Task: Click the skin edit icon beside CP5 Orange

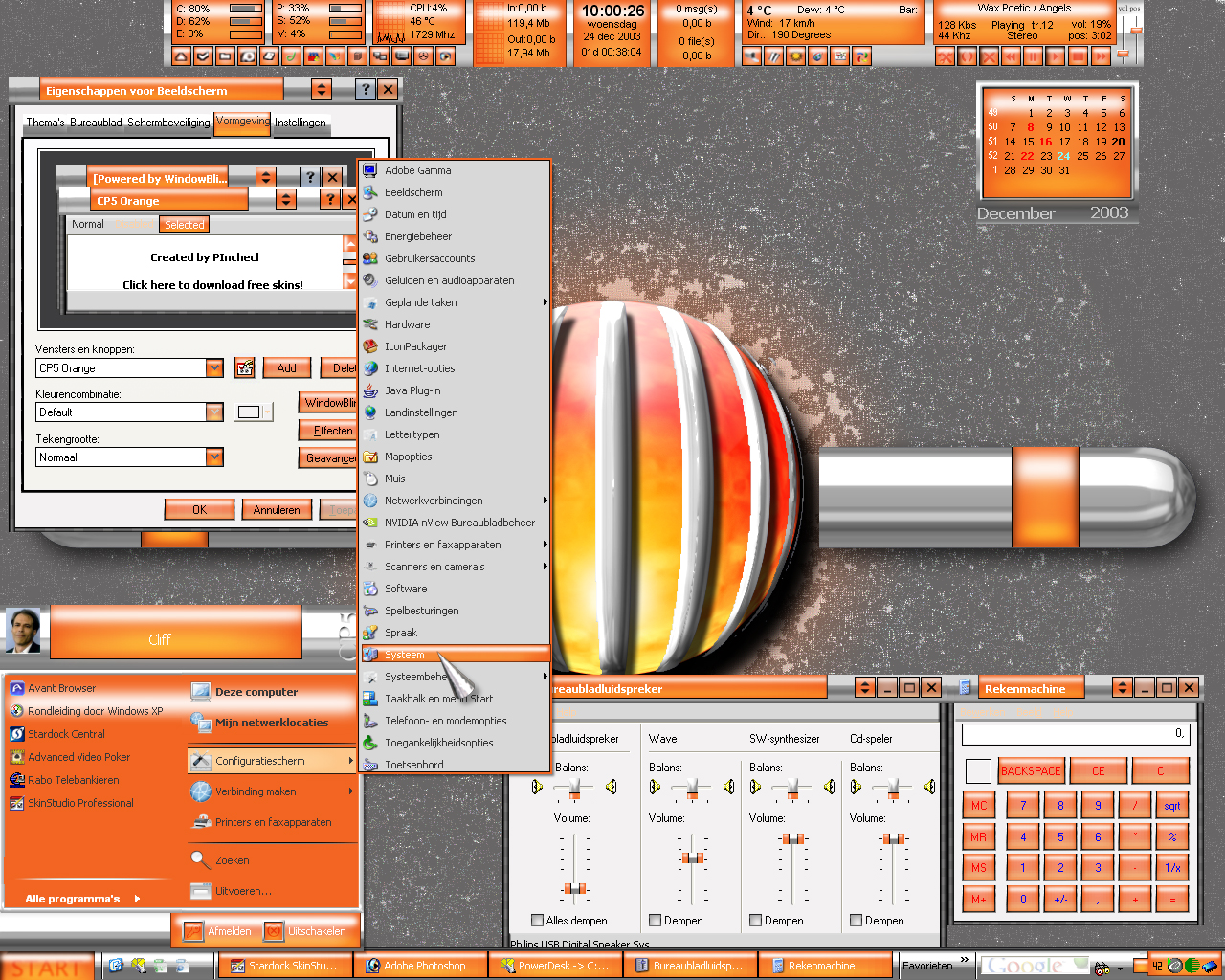Action: coord(245,368)
